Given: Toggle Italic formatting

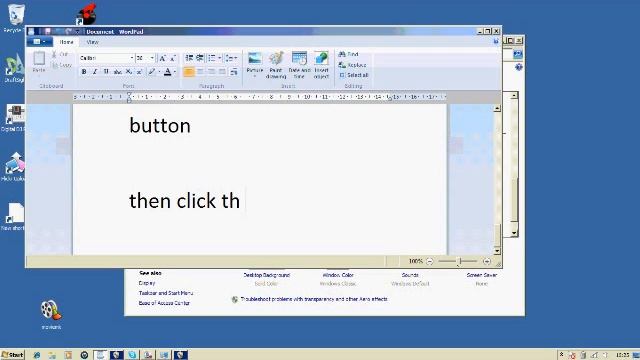Looking at the screenshot, I should [x=95, y=72].
